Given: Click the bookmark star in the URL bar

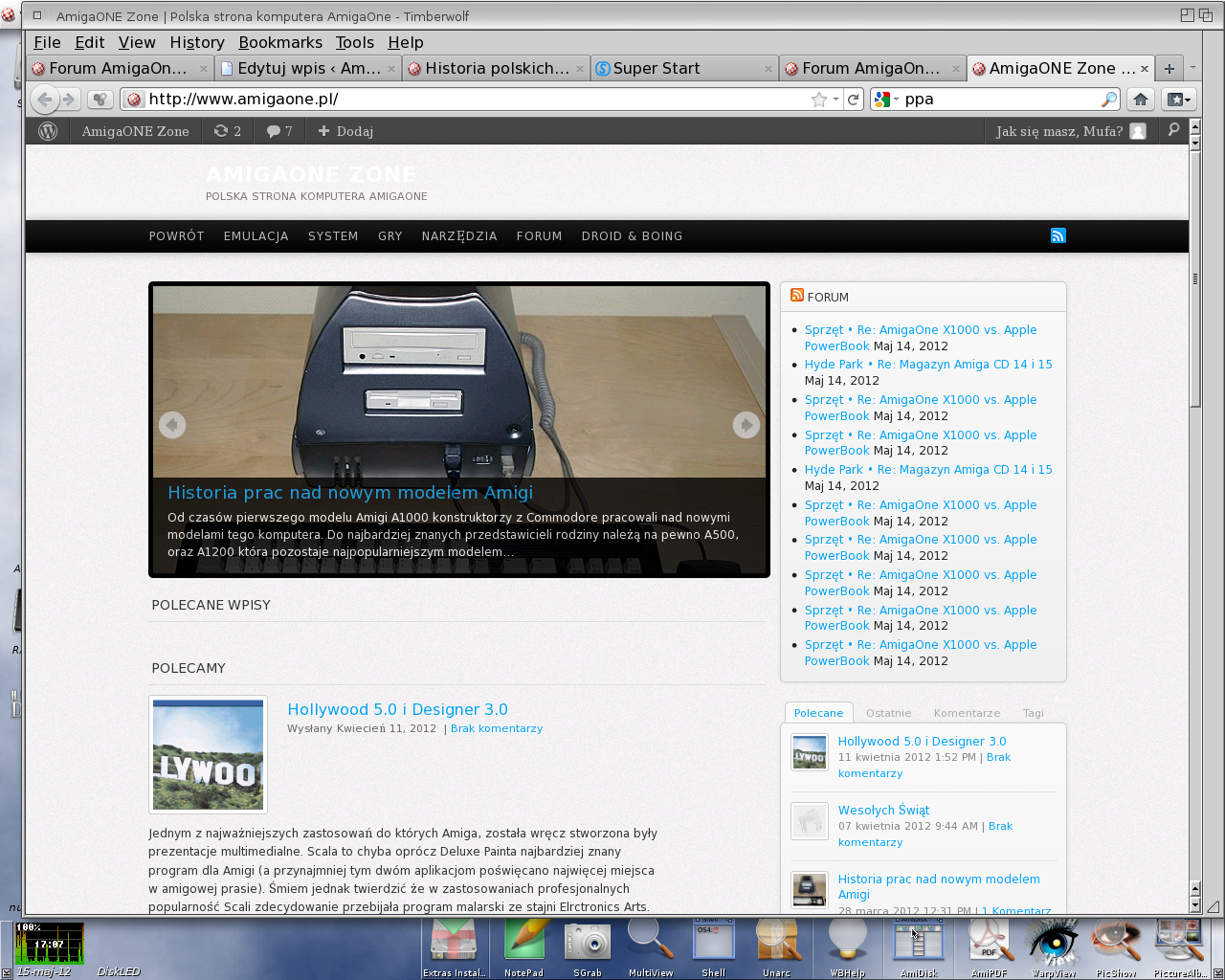Looking at the screenshot, I should [x=818, y=100].
